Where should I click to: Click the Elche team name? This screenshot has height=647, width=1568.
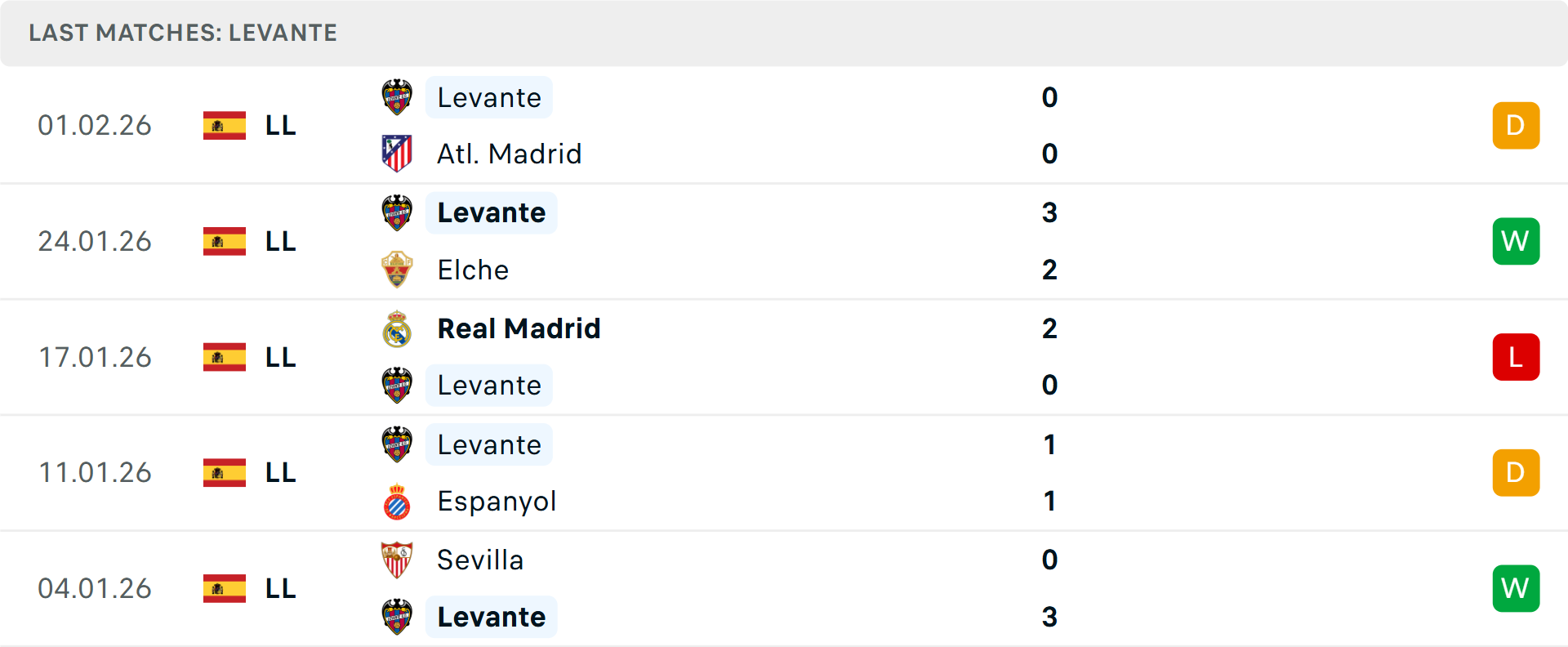click(473, 270)
